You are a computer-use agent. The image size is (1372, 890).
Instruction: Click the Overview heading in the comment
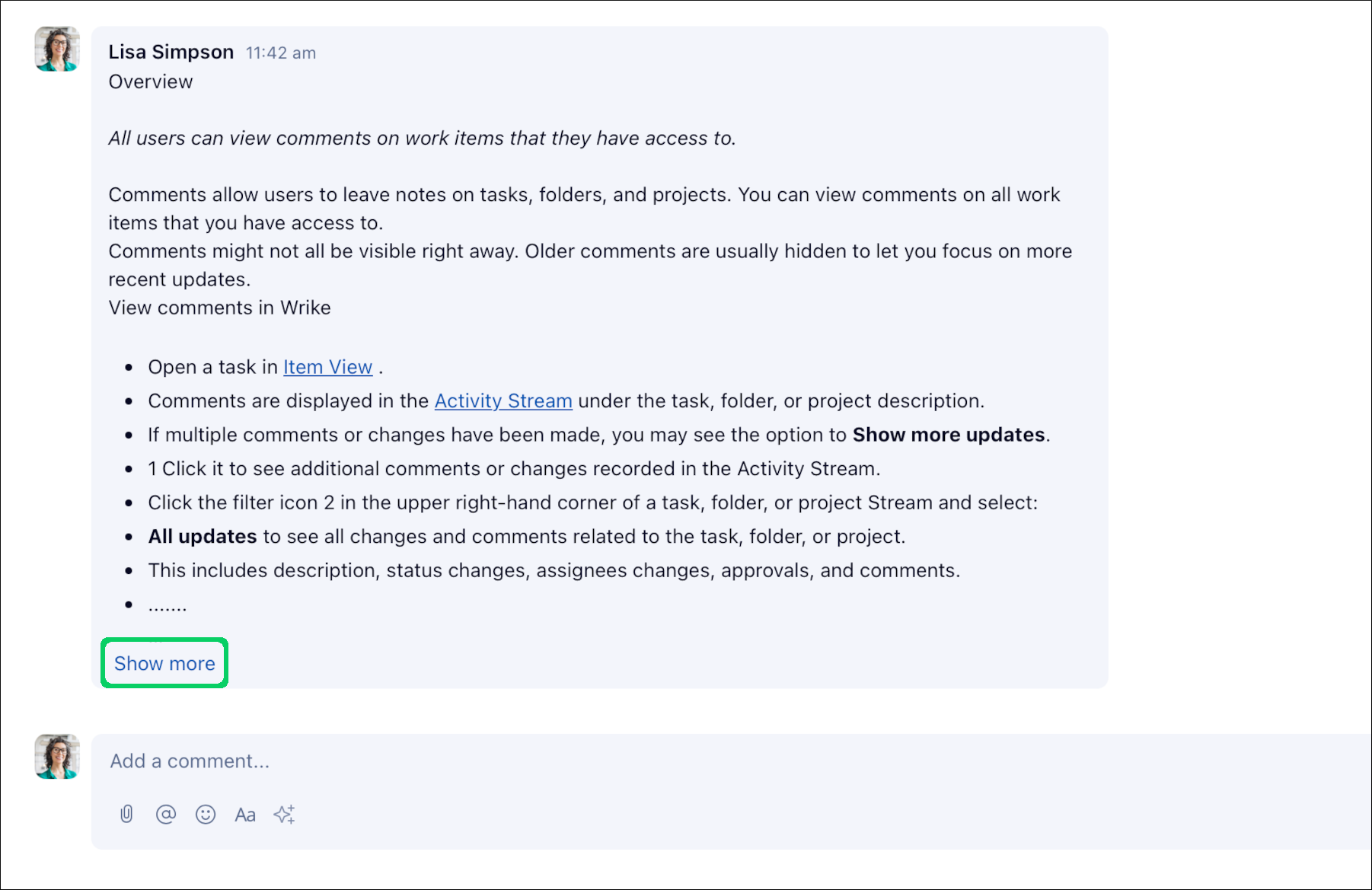pyautogui.click(x=150, y=81)
